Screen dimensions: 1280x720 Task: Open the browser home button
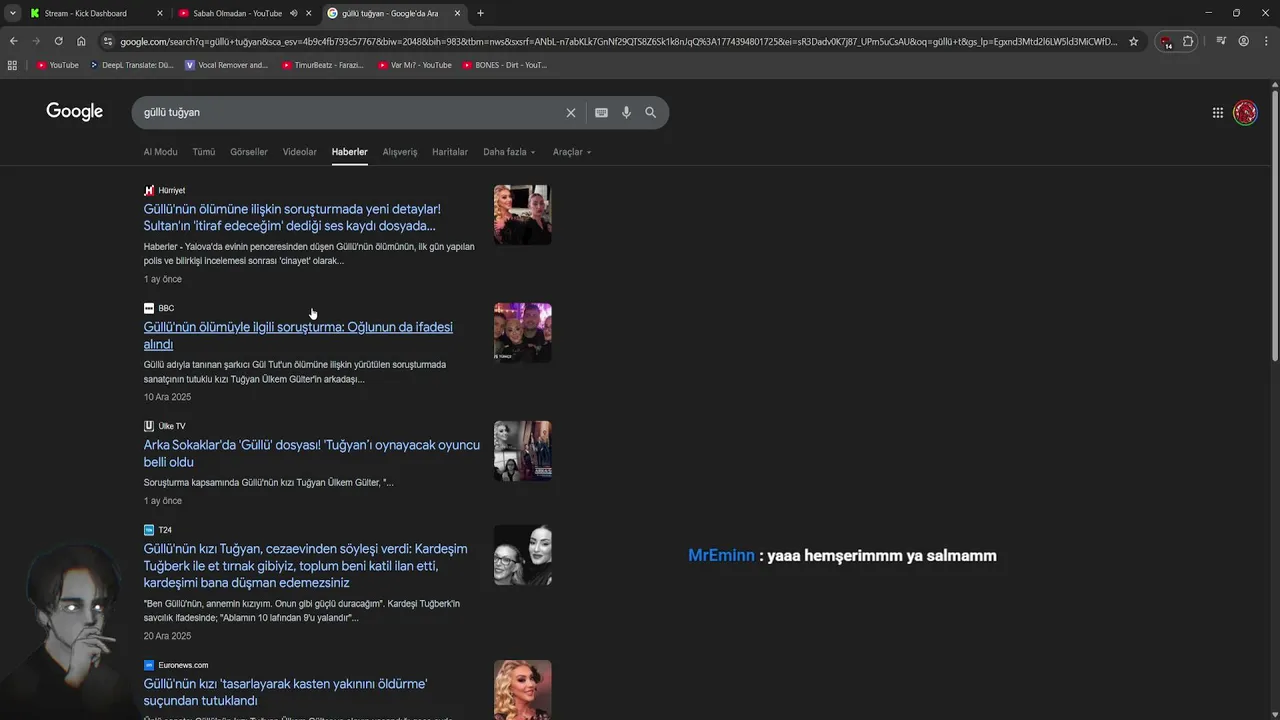(x=81, y=41)
